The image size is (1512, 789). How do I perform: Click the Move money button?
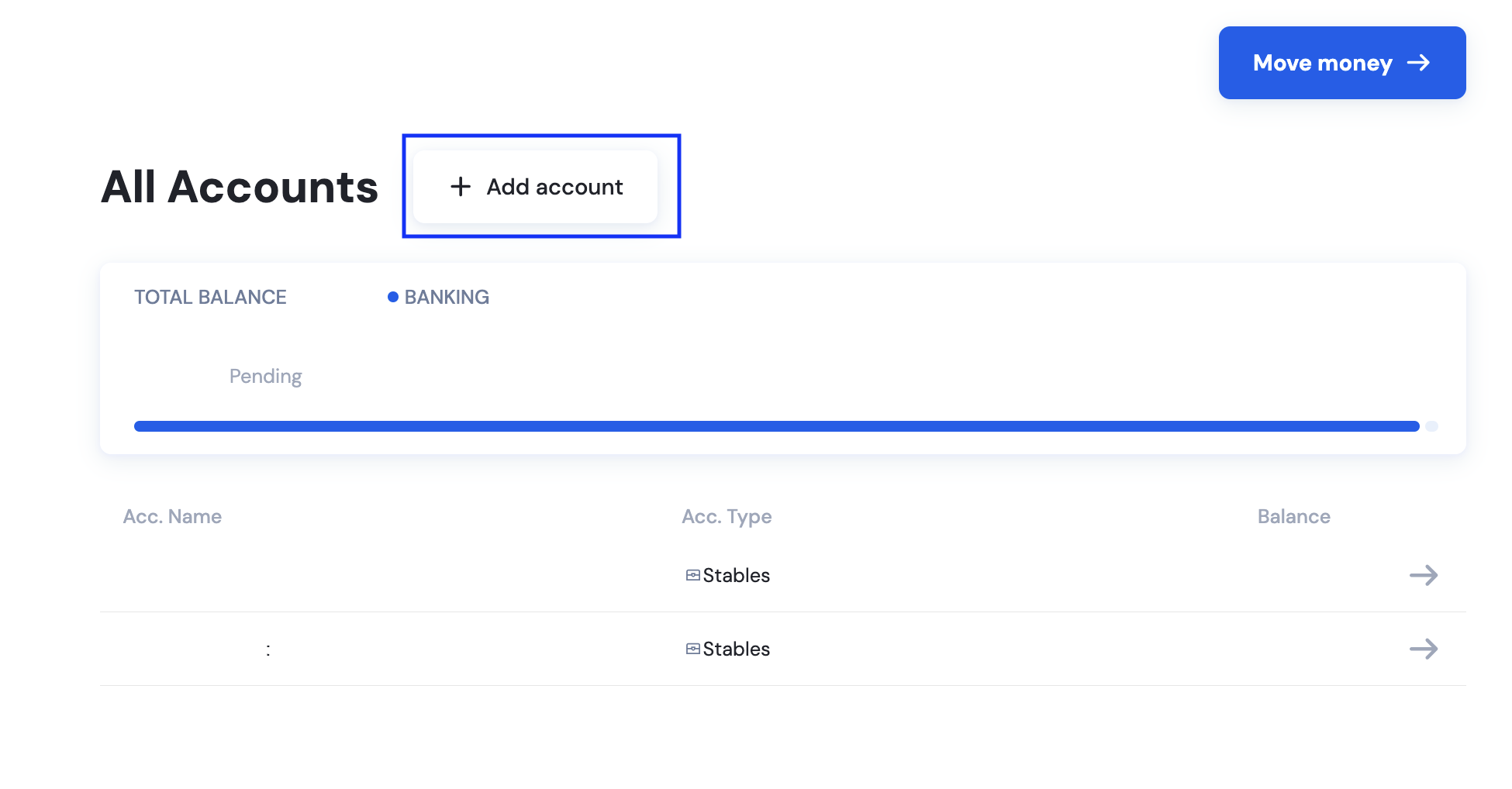point(1341,63)
